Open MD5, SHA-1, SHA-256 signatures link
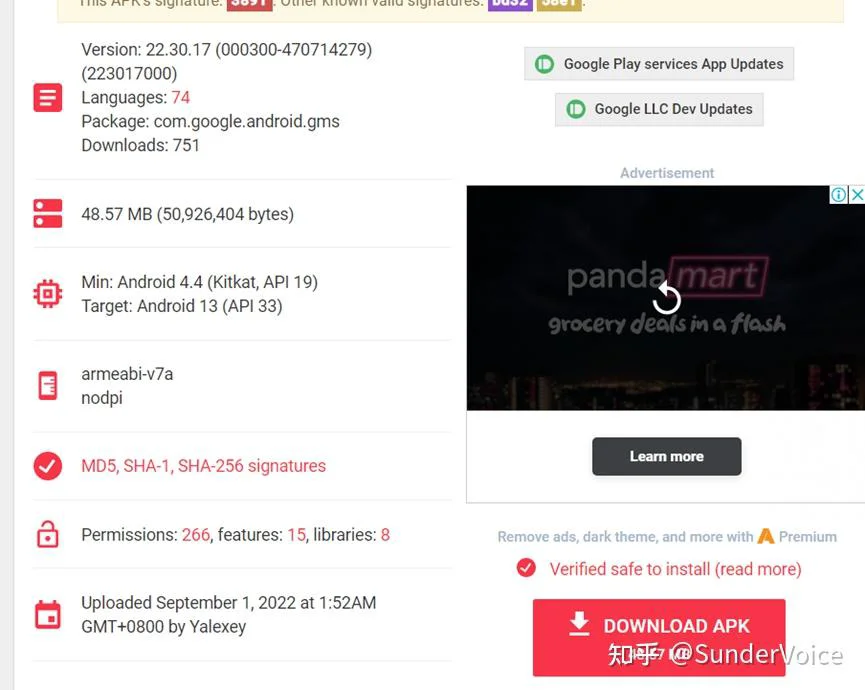The width and height of the screenshot is (865, 690). click(203, 466)
